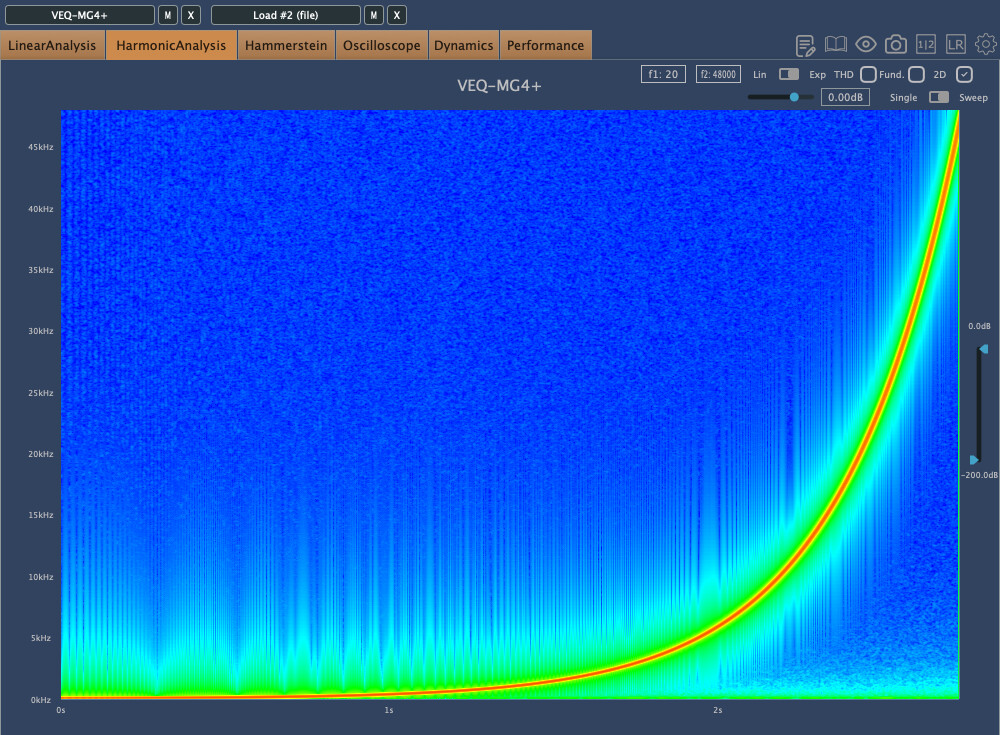This screenshot has height=735, width=1000.
Task: Mute the VEQ-MG4+ slot with M
Action: tap(168, 15)
